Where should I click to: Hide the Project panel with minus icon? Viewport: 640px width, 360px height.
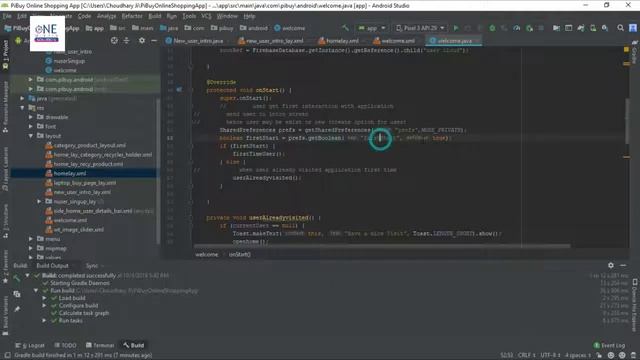(x=154, y=40)
